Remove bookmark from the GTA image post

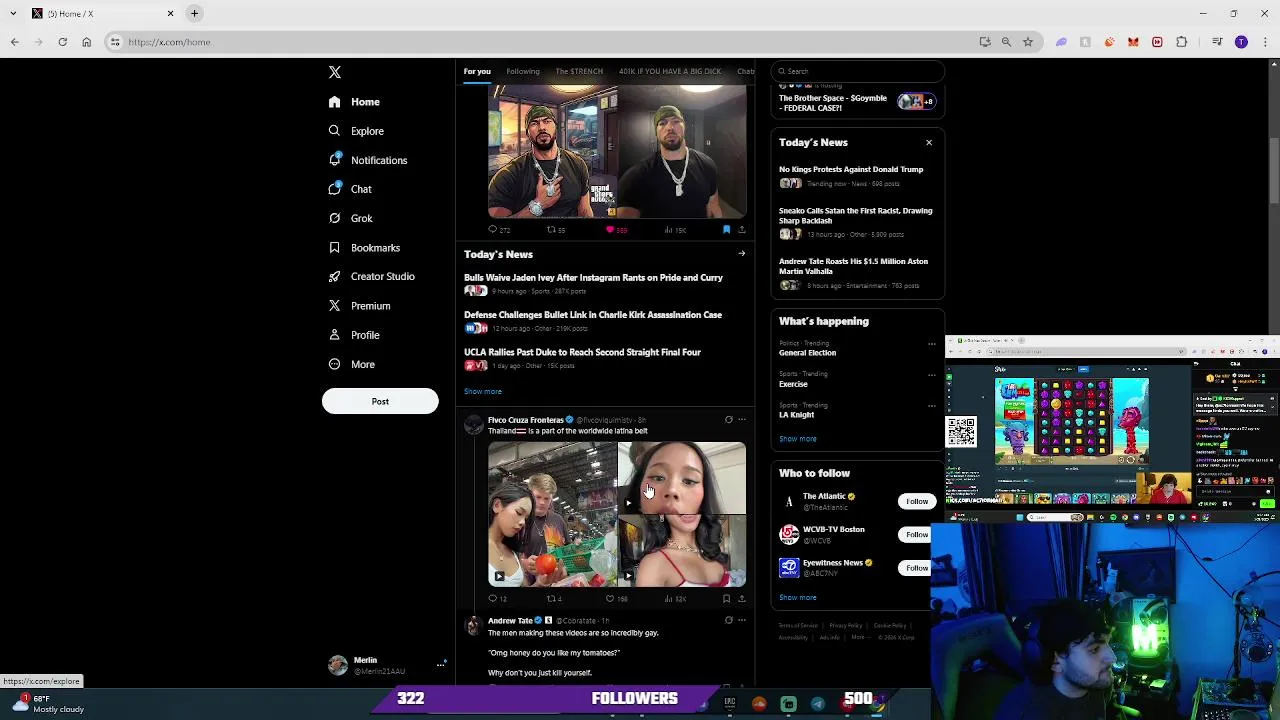tap(726, 230)
